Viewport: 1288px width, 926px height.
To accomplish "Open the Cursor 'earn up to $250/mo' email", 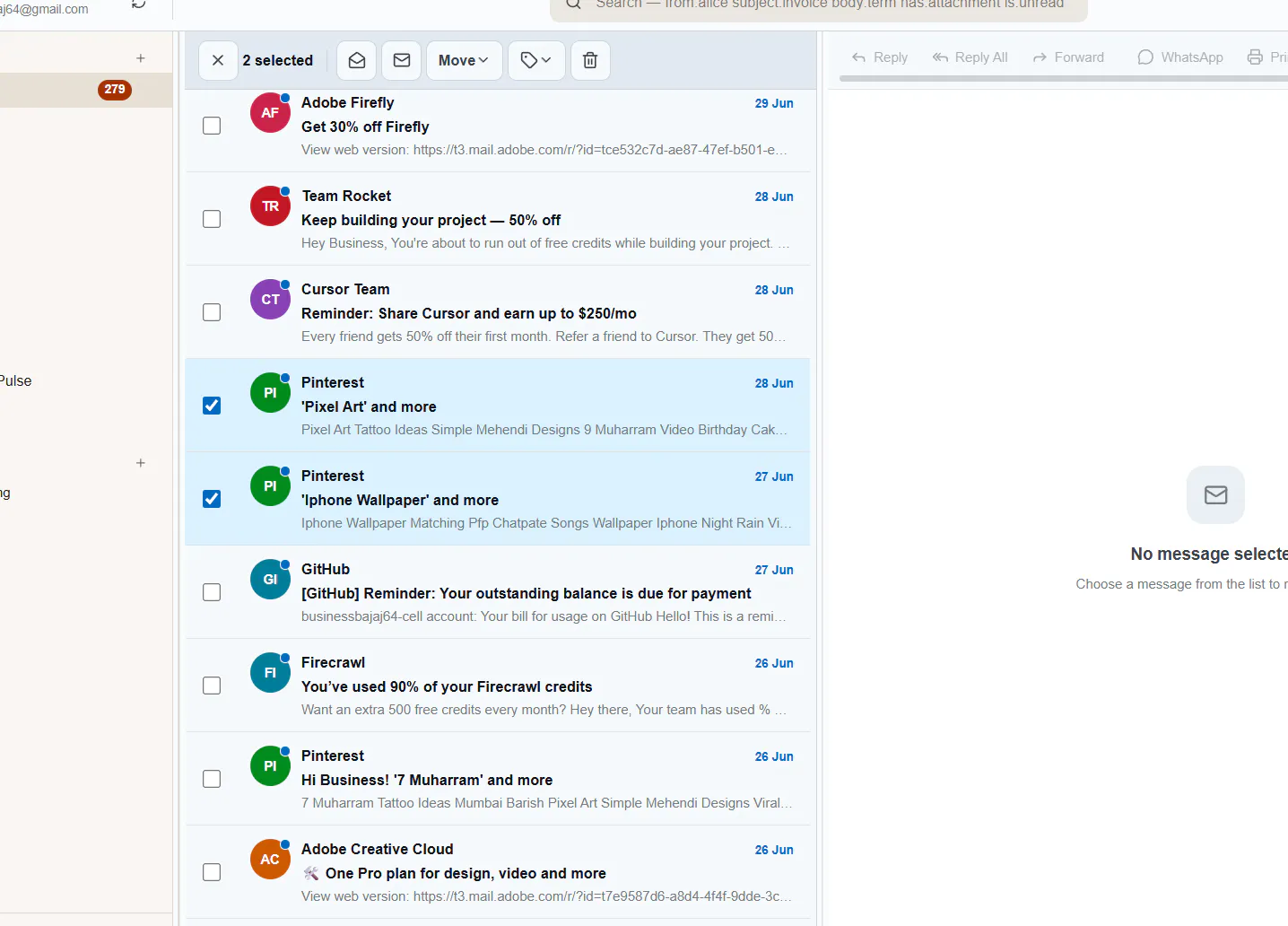I will tap(498, 312).
